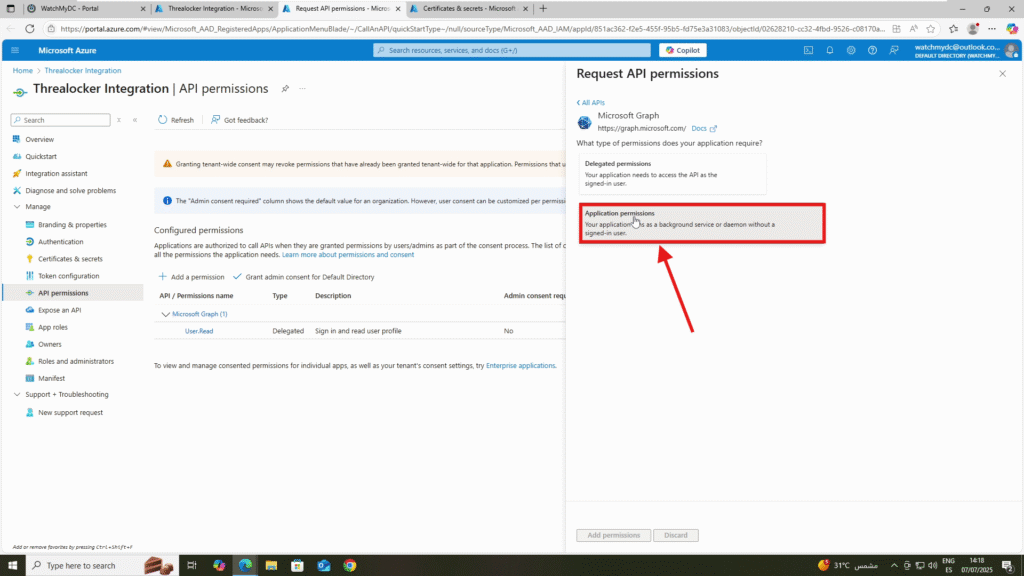
Task: Open a new browser tab
Action: point(543,8)
